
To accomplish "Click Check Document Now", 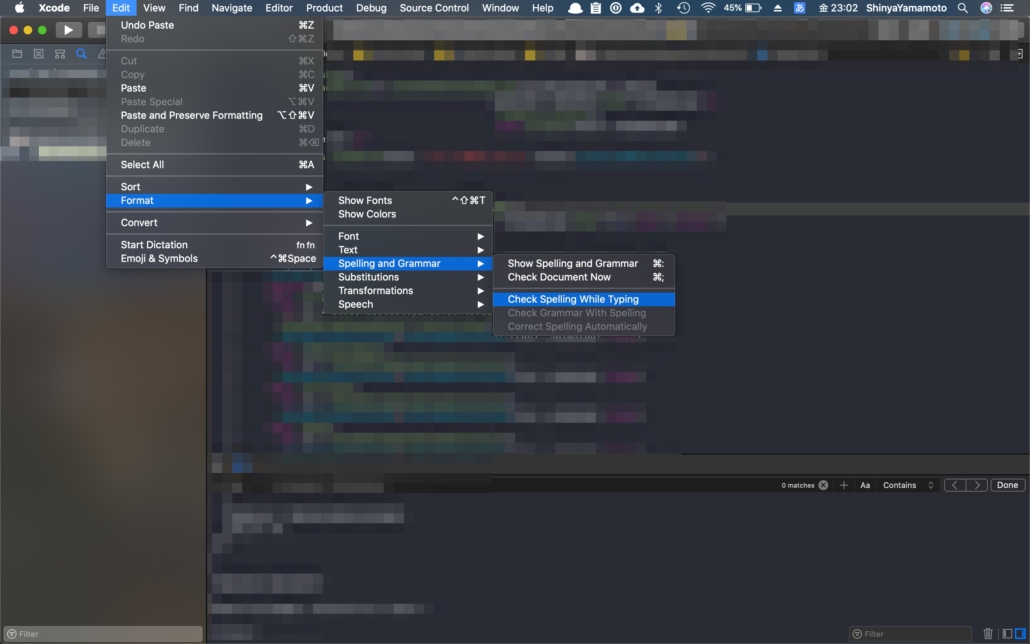I will 559,277.
